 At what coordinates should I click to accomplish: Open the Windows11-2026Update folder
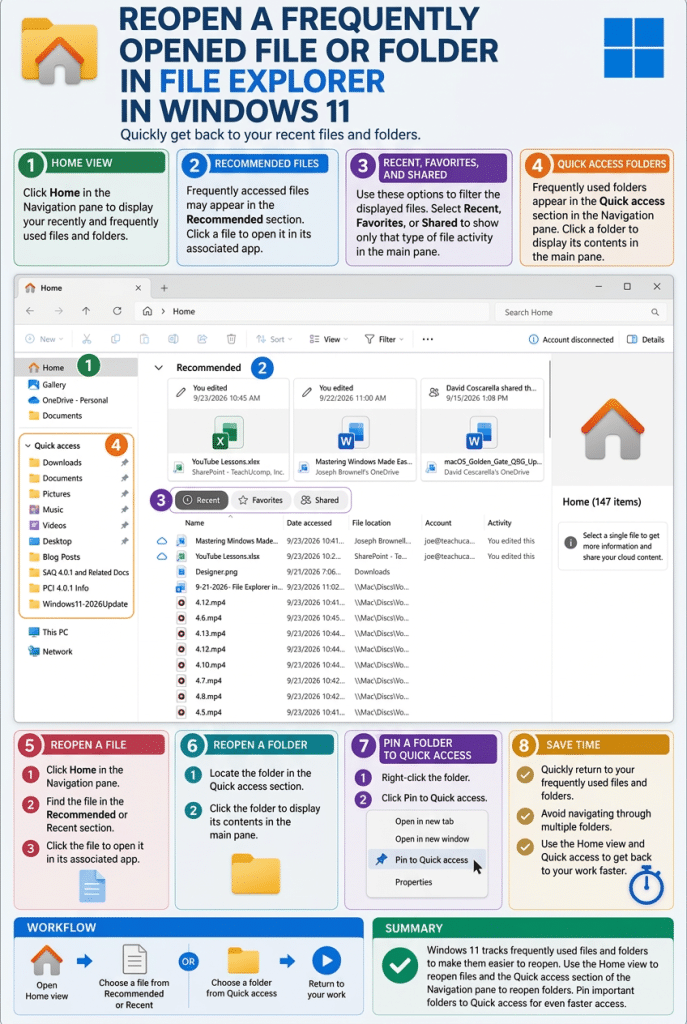tap(78, 604)
